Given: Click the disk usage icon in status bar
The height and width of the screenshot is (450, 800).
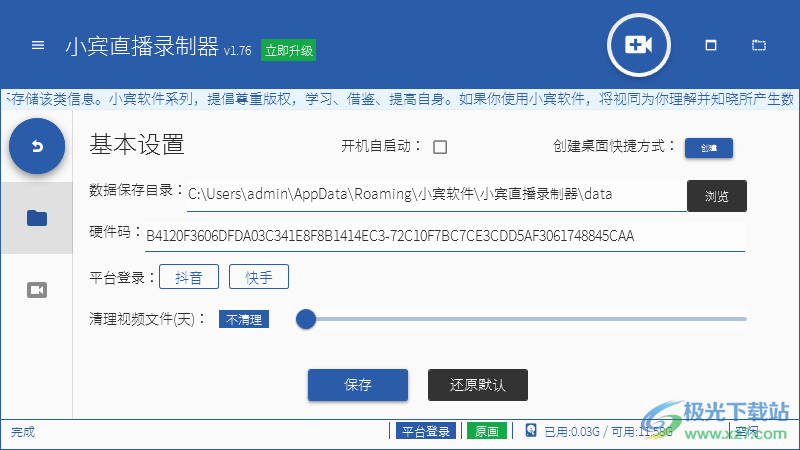Looking at the screenshot, I should tap(531, 431).
